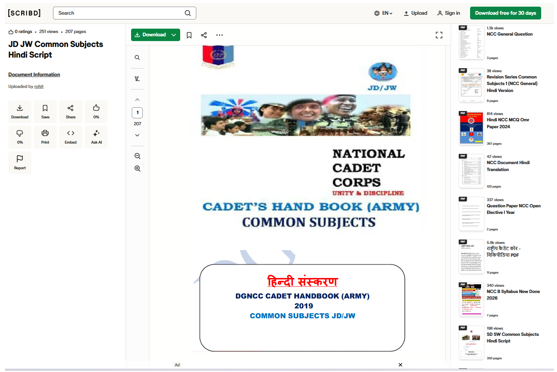
Task: Click thumbnail of NCC General Question
Action: click(471, 42)
